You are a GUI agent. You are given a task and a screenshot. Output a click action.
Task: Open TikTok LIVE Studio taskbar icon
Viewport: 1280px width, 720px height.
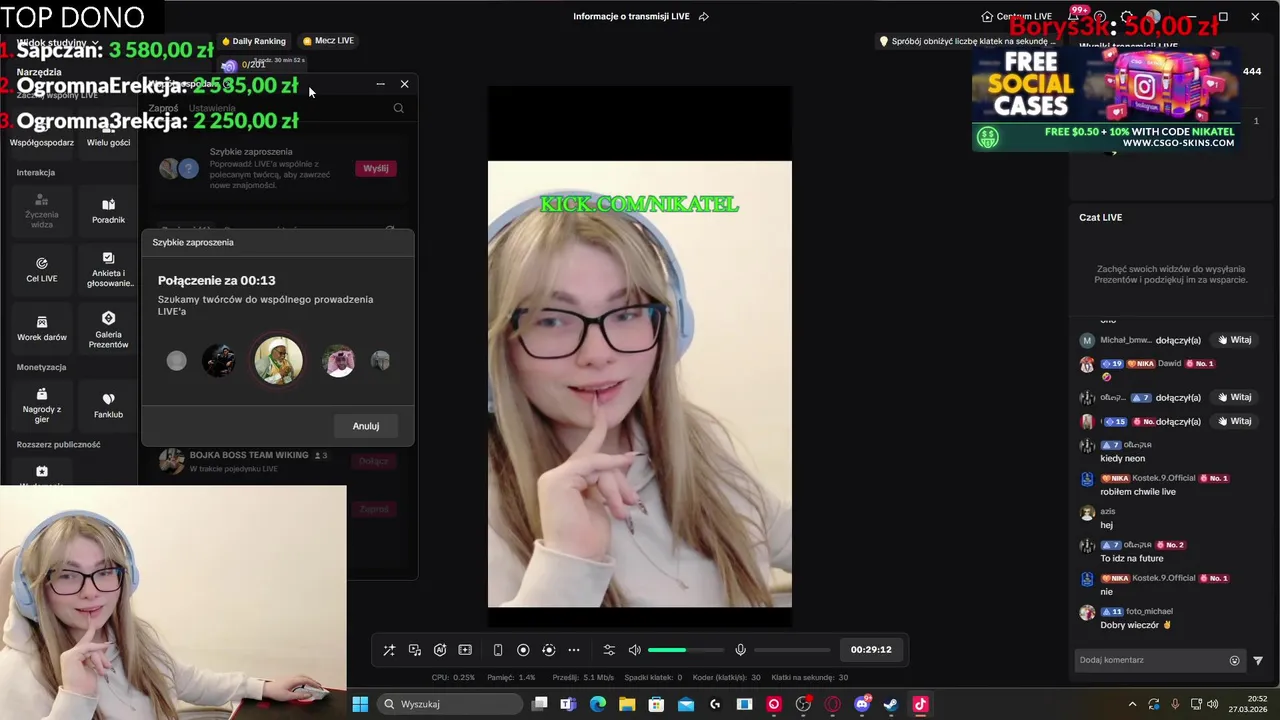920,704
